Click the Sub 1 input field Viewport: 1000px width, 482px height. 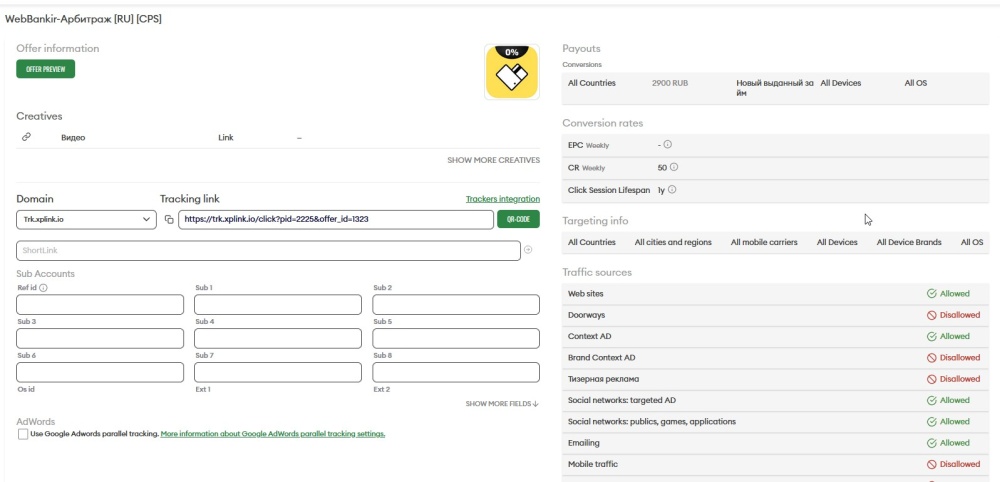pos(277,305)
